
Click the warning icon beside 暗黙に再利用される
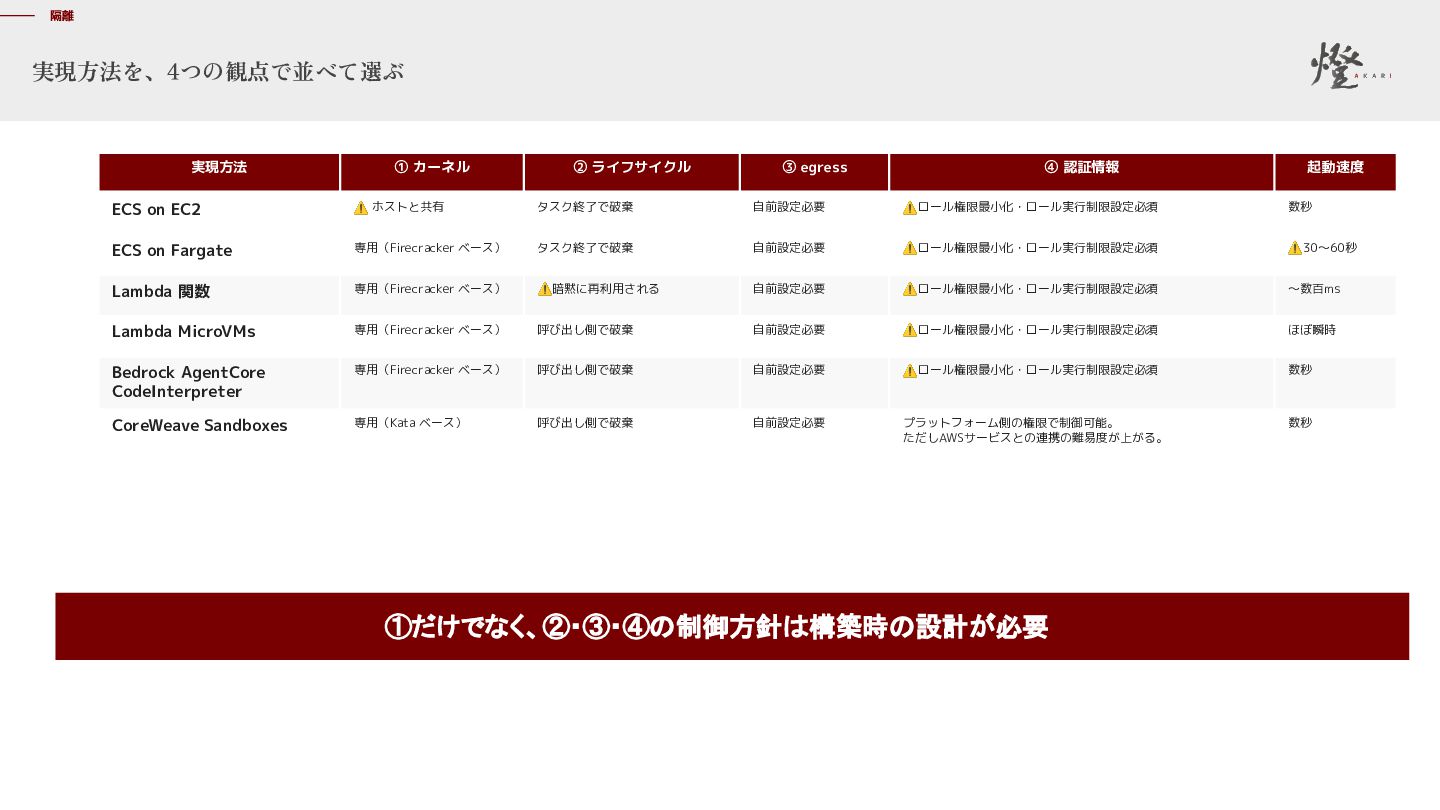[x=545, y=289]
